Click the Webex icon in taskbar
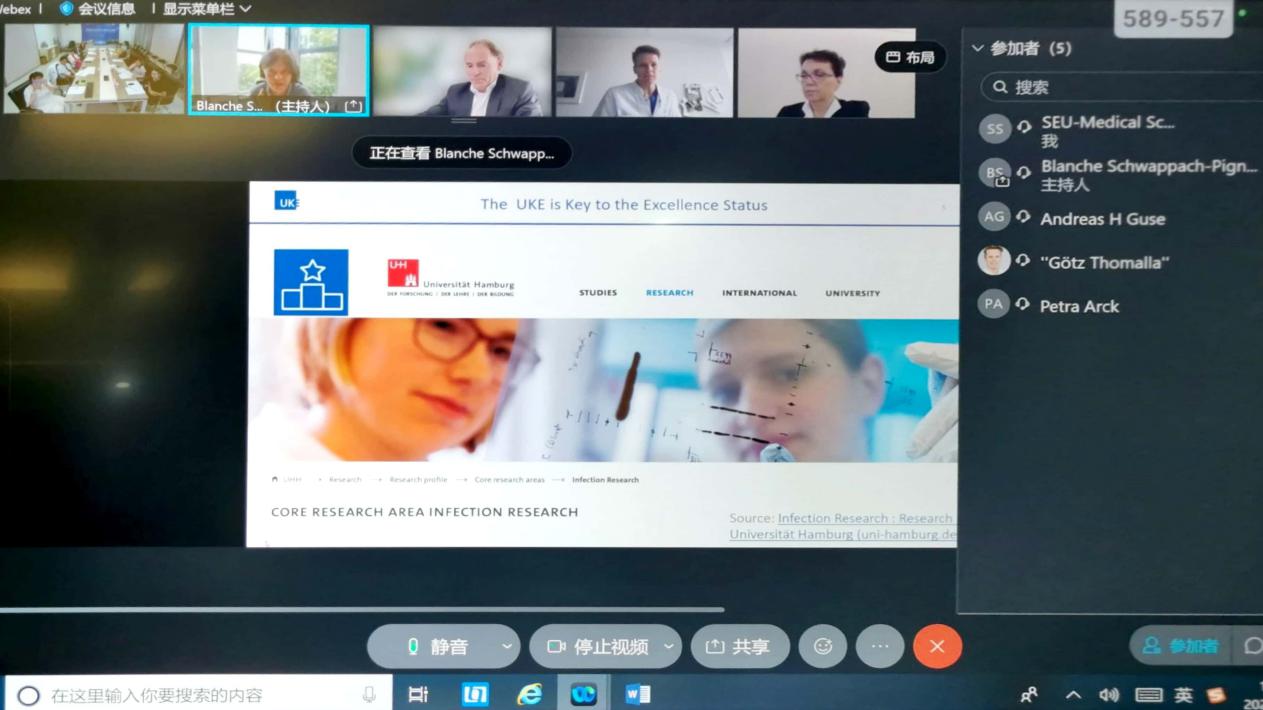1263x710 pixels. [583, 694]
